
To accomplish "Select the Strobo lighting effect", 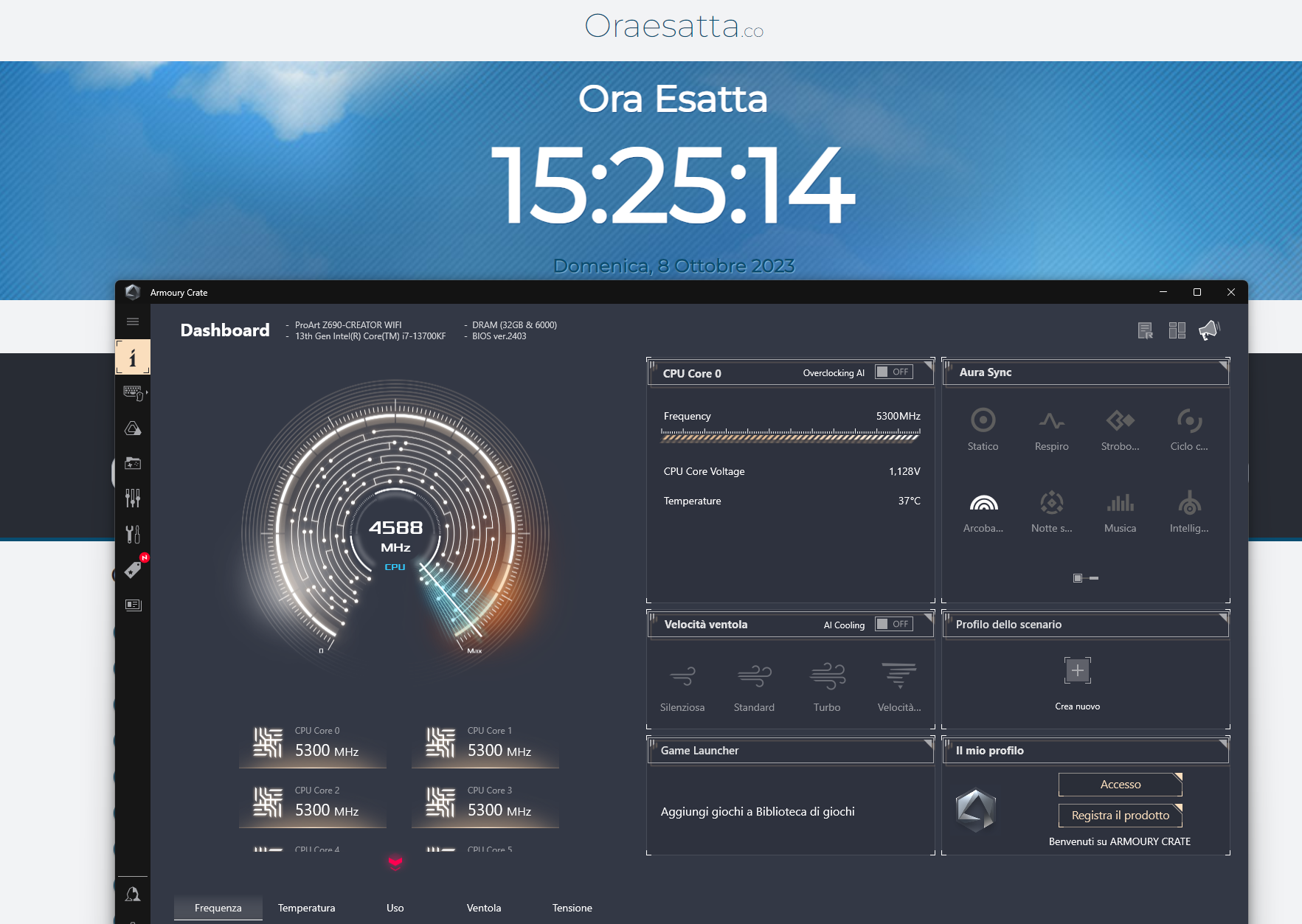I will (x=1121, y=429).
